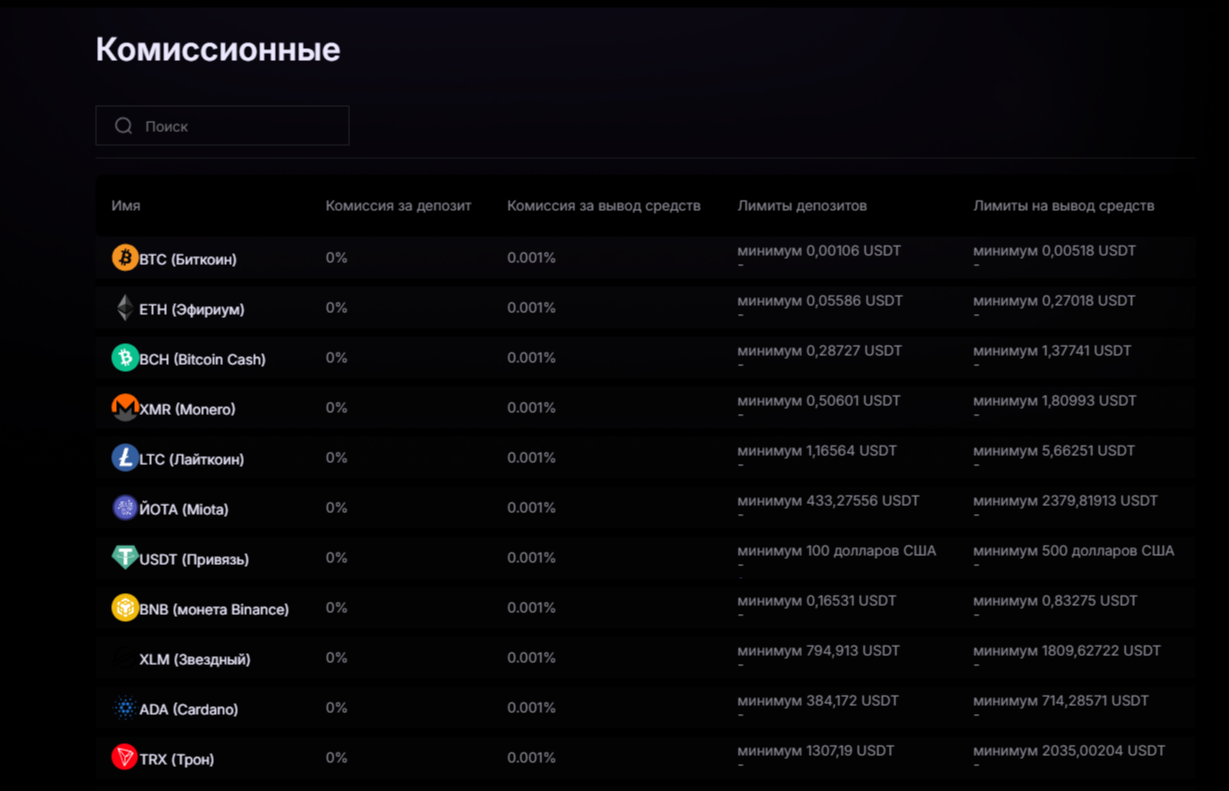This screenshot has width=1229, height=791.
Task: Click the Имя column header
Action: [x=126, y=206]
